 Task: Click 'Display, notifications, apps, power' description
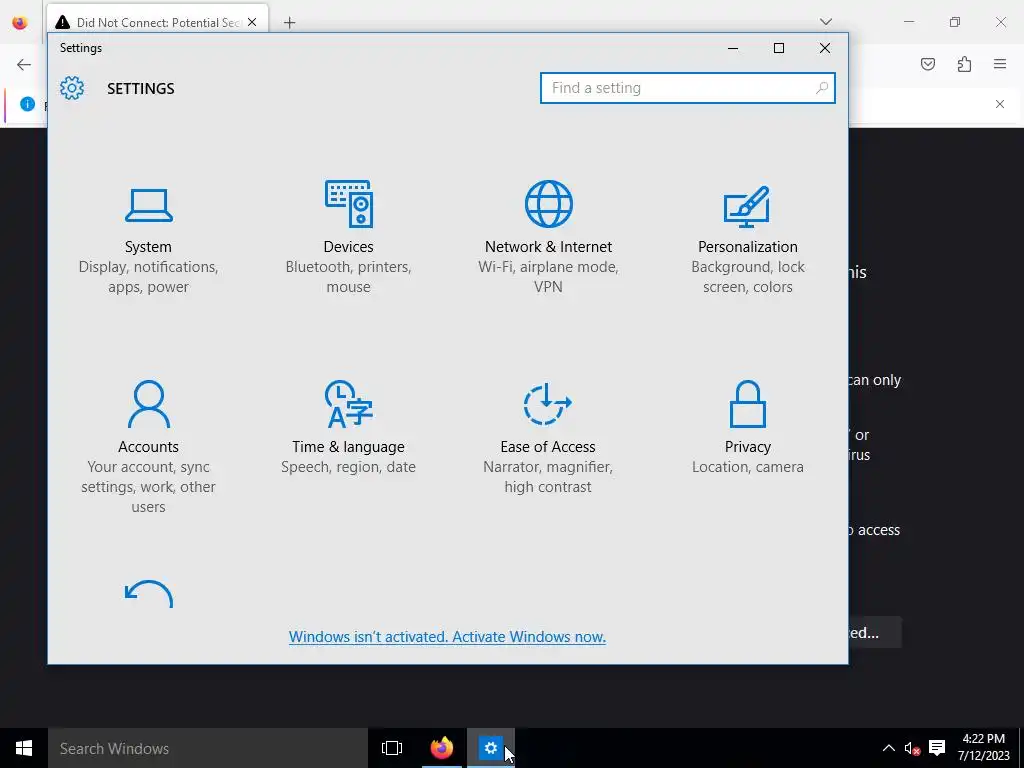[148, 277]
